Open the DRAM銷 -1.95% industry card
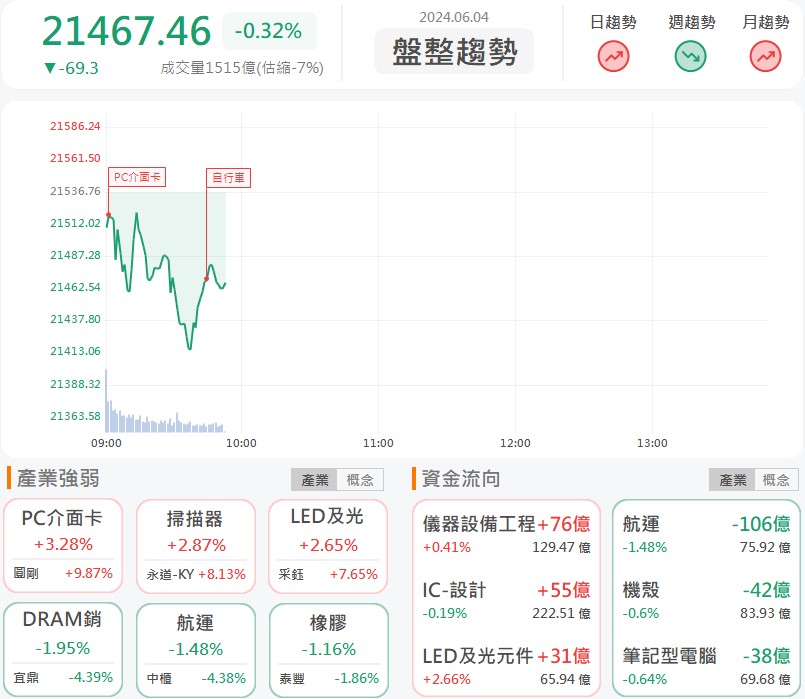The image size is (805, 699). [x=63, y=650]
